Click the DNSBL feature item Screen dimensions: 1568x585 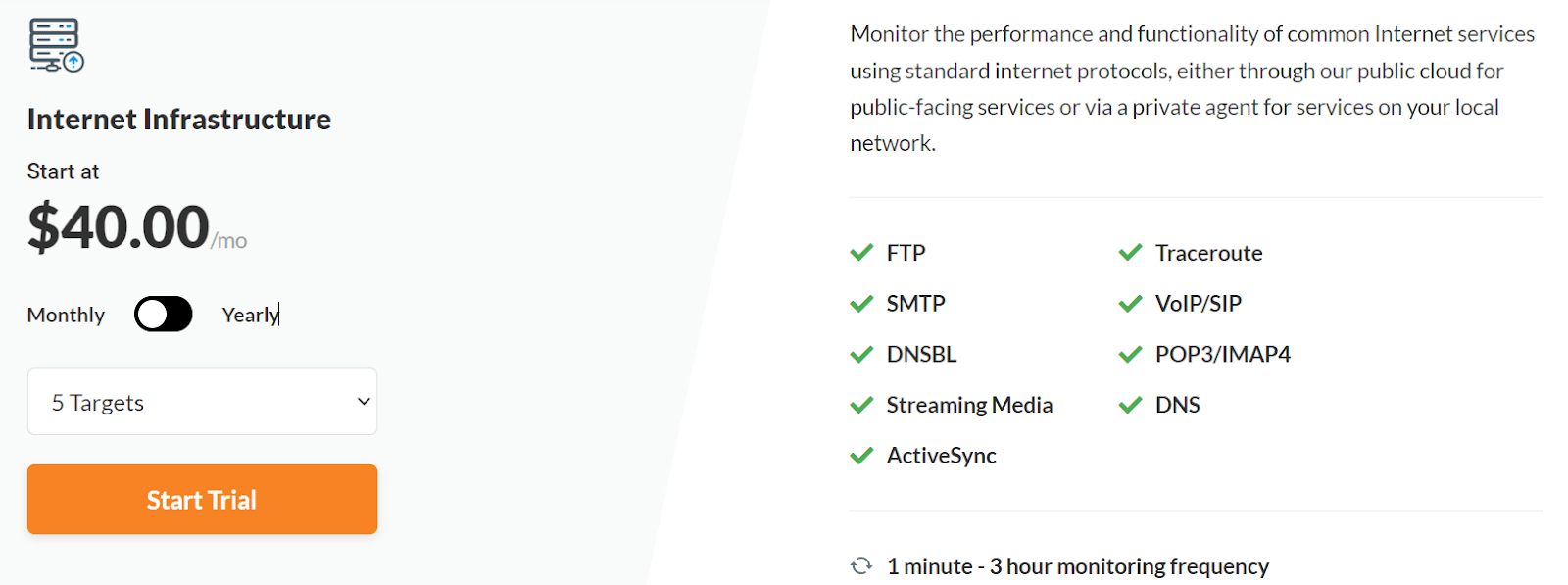(x=904, y=354)
